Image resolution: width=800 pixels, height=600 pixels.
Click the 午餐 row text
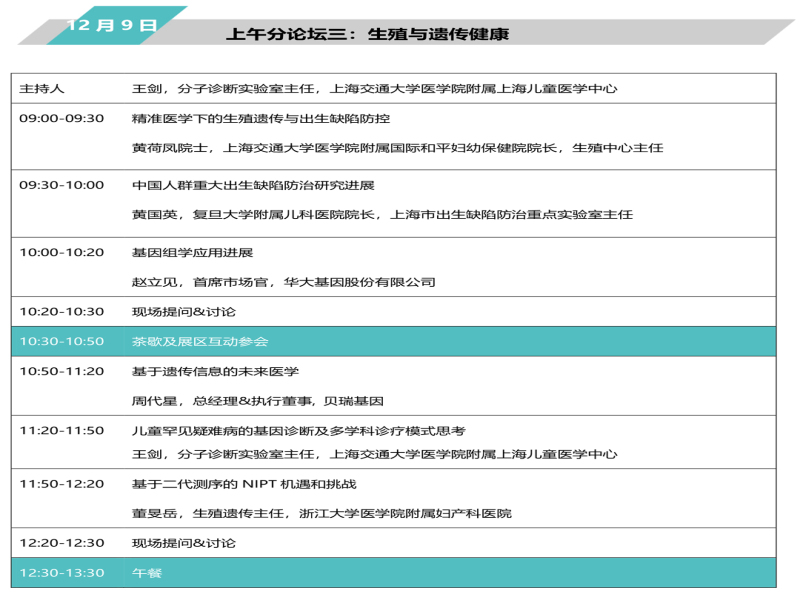click(147, 573)
